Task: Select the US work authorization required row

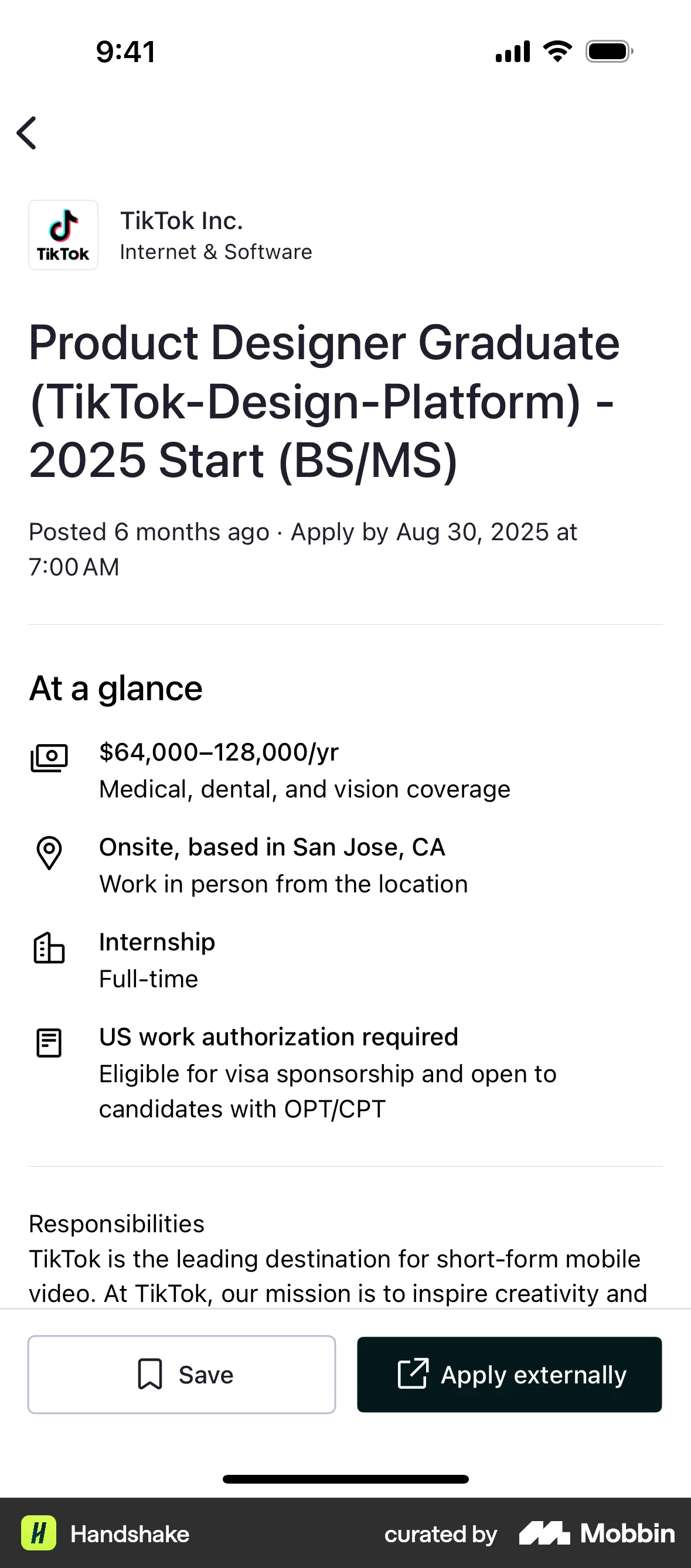Action: (278, 1037)
